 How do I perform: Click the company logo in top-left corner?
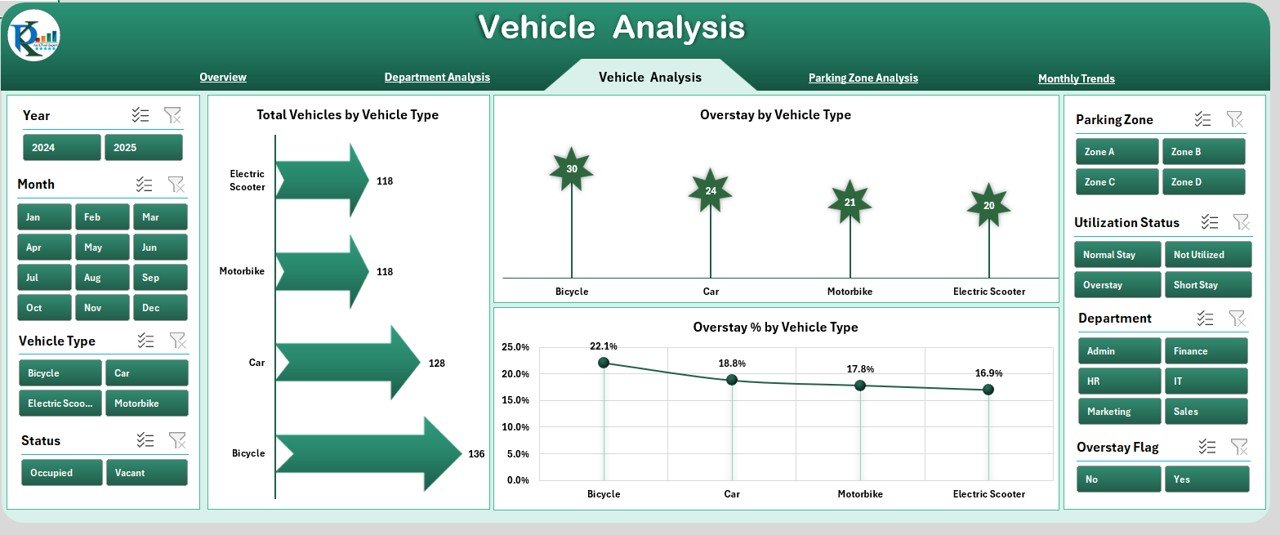[33, 36]
